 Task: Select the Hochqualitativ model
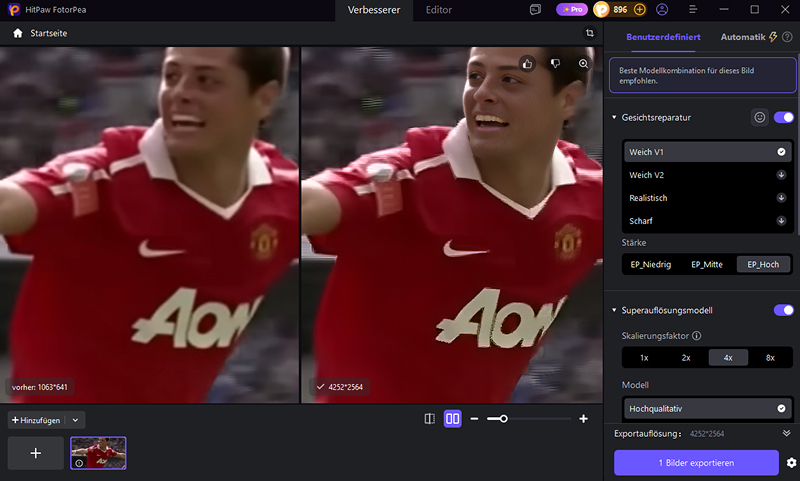[708, 409]
